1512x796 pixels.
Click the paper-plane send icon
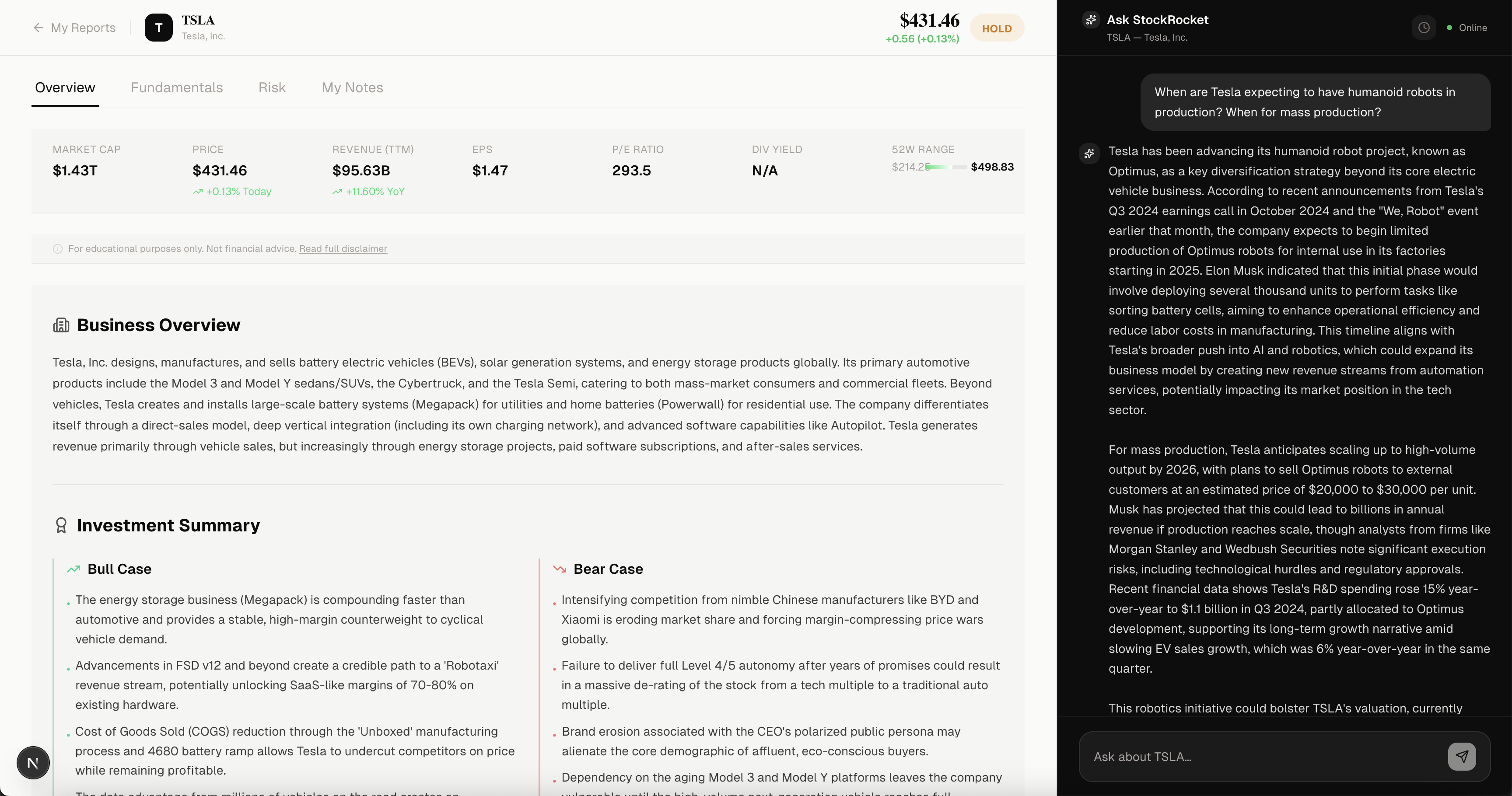1462,757
